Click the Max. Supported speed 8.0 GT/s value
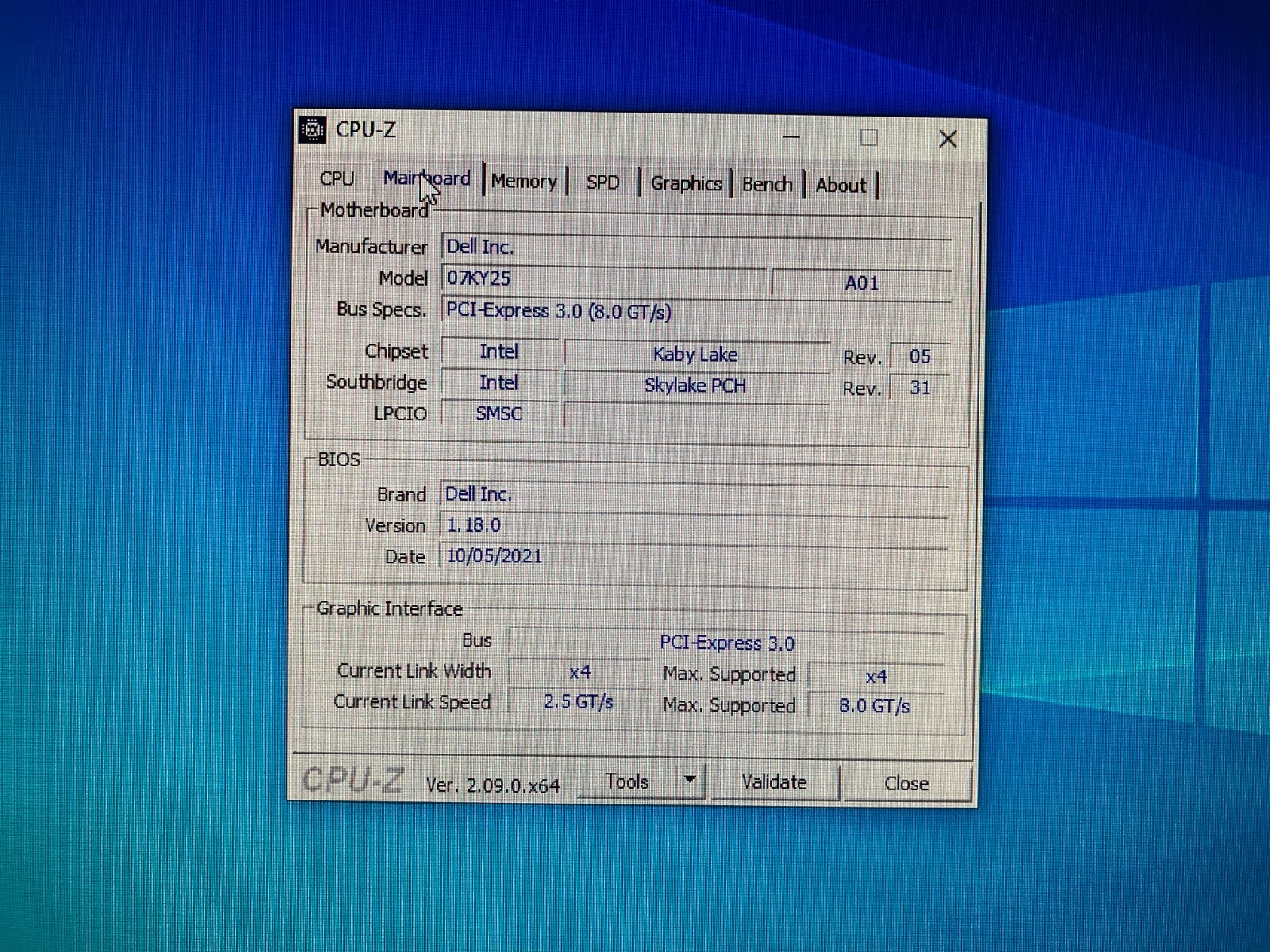This screenshot has height=952, width=1270. point(876,706)
